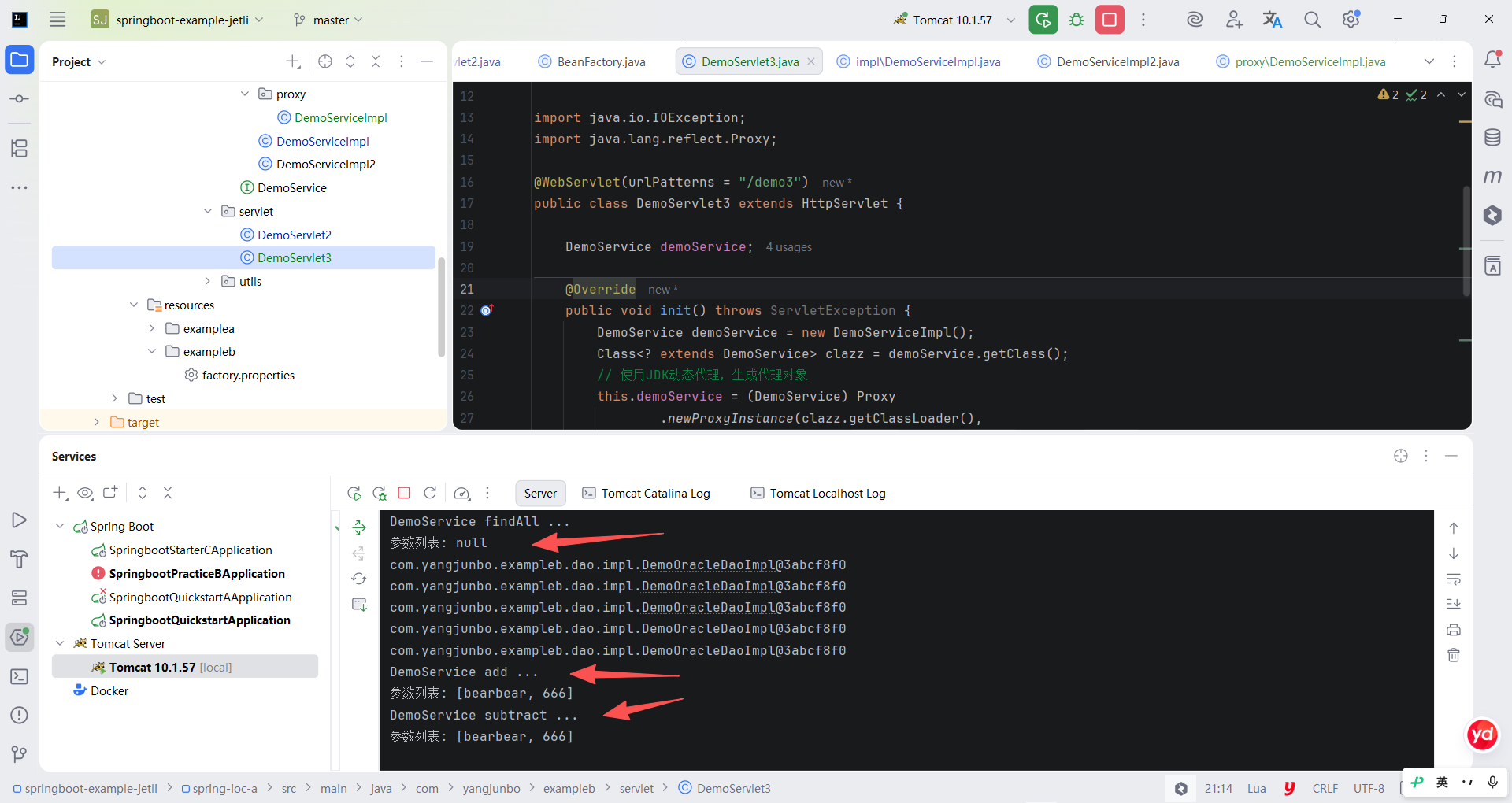Image resolution: width=1512 pixels, height=803 pixels.
Task: Open the Structure tool window
Action: (x=20, y=148)
